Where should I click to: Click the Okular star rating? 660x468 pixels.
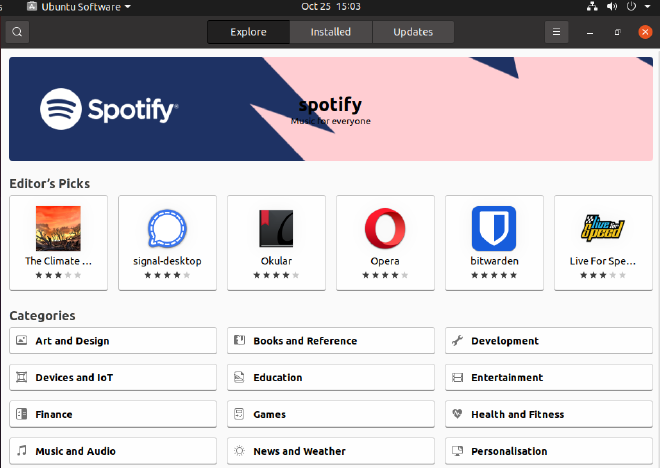276,275
